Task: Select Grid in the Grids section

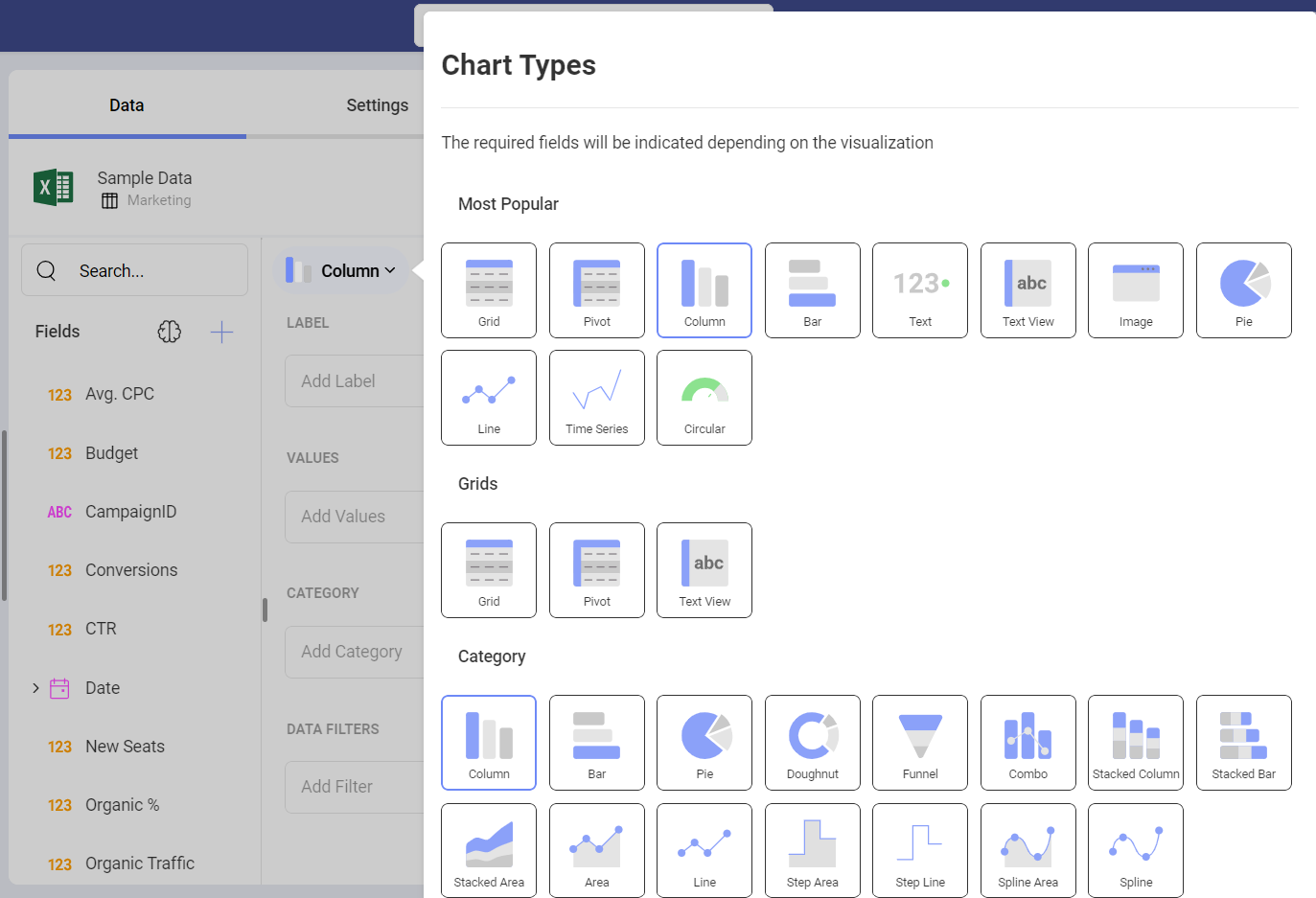Action: pos(489,570)
